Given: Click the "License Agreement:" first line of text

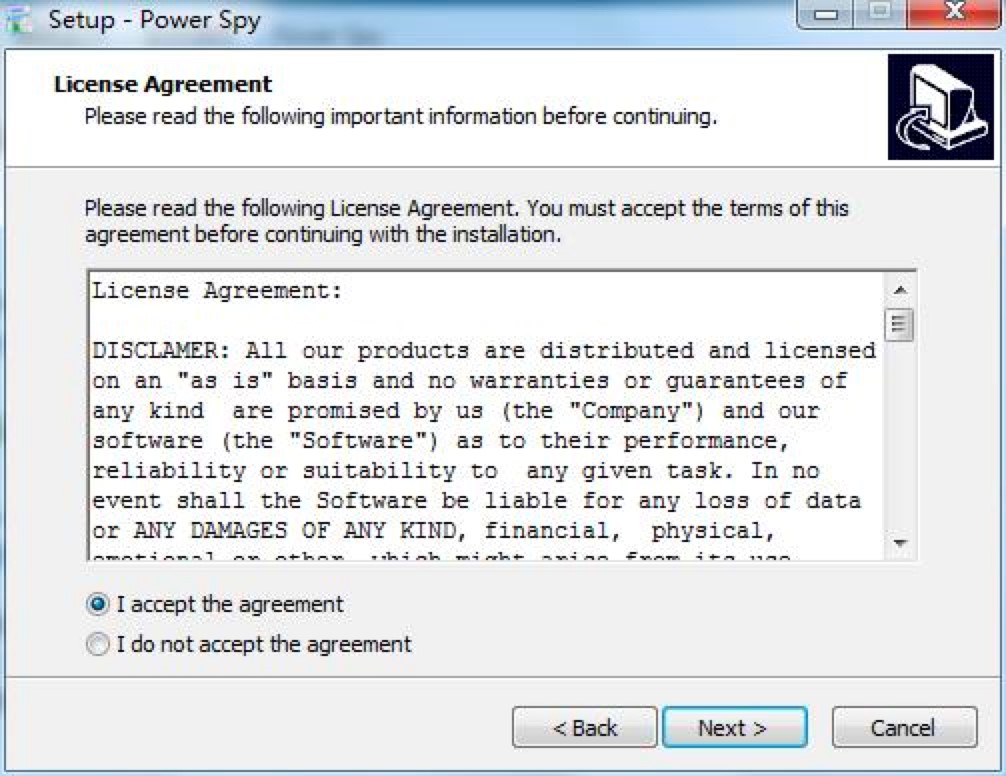Looking at the screenshot, I should click(x=217, y=291).
